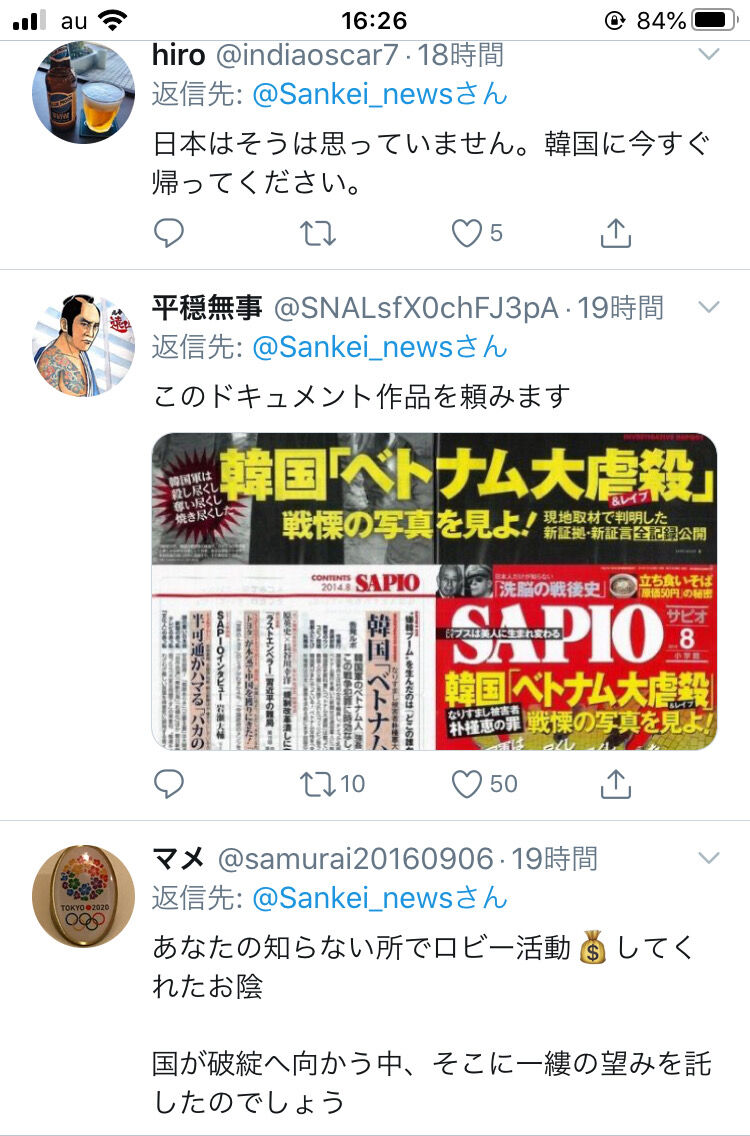The width and height of the screenshot is (750, 1136).
Task: Open dropdown chevron on 平穏無事's tweet
Action: pos(709,307)
